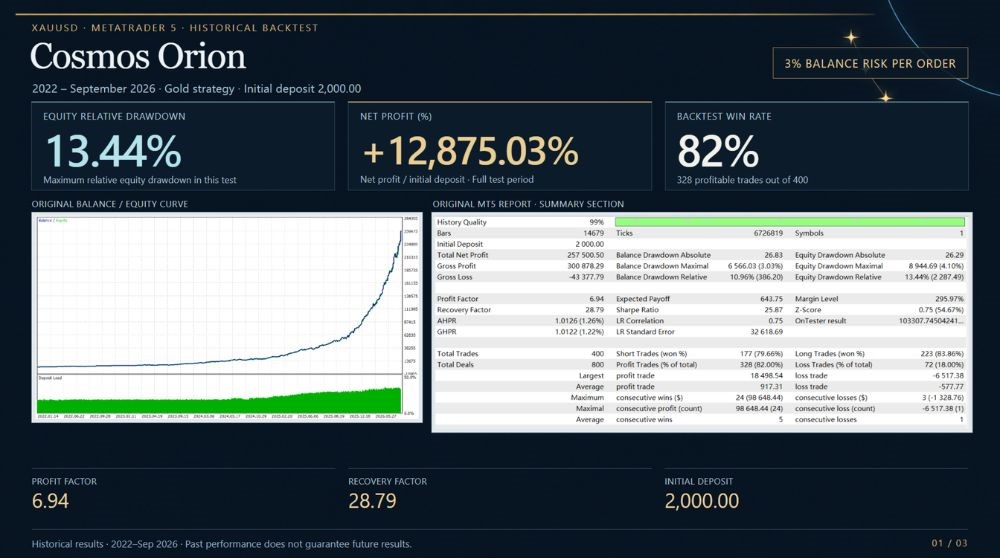
Task: Click Average profit trade value 917.31
Action: [x=771, y=386]
